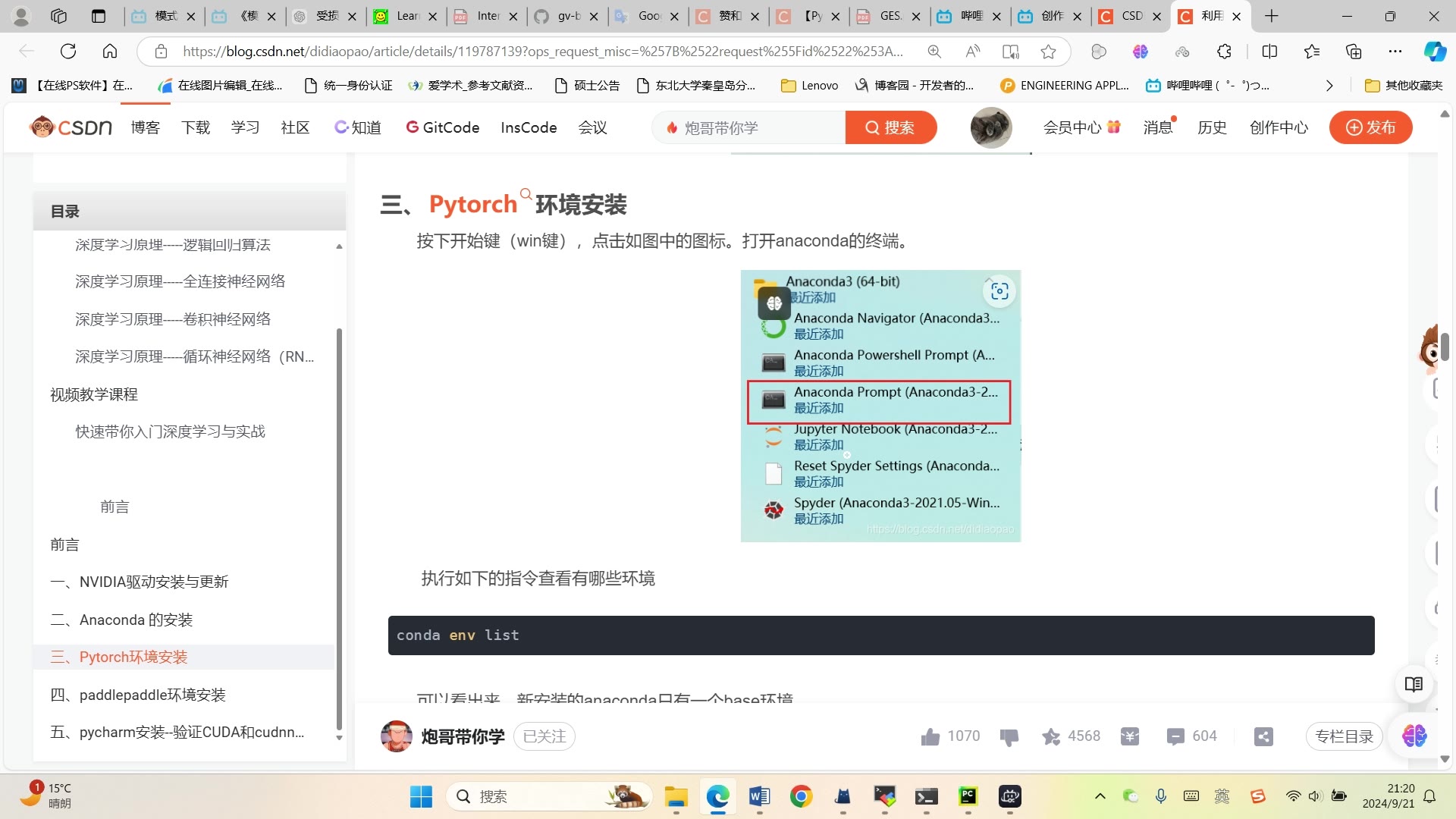The height and width of the screenshot is (819, 1456).
Task: Click the thumbs-down dislike icon
Action: (1009, 736)
